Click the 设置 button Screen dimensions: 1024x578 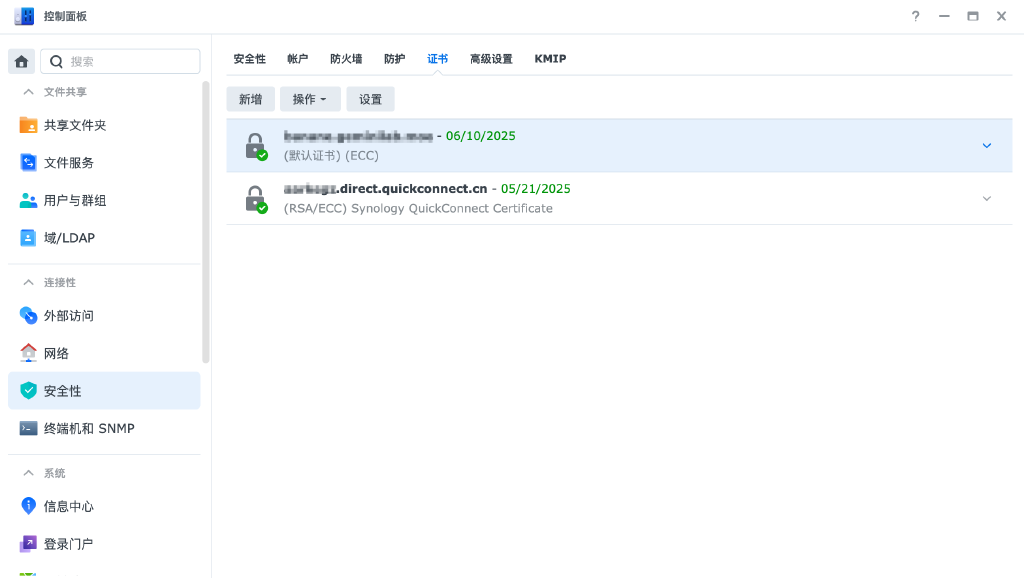pyautogui.click(x=370, y=99)
